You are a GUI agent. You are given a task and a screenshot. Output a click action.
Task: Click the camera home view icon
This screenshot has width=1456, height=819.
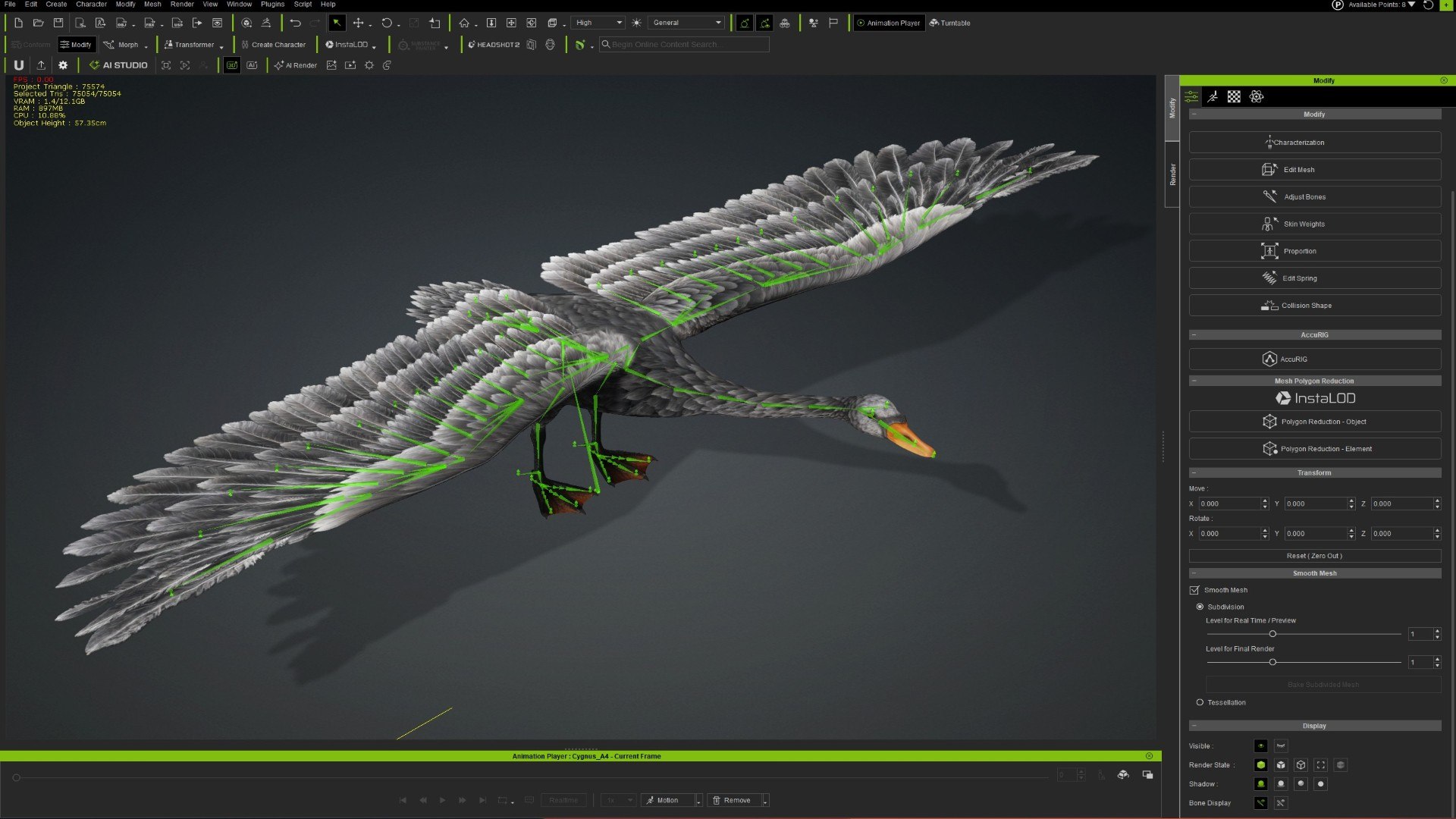[464, 23]
